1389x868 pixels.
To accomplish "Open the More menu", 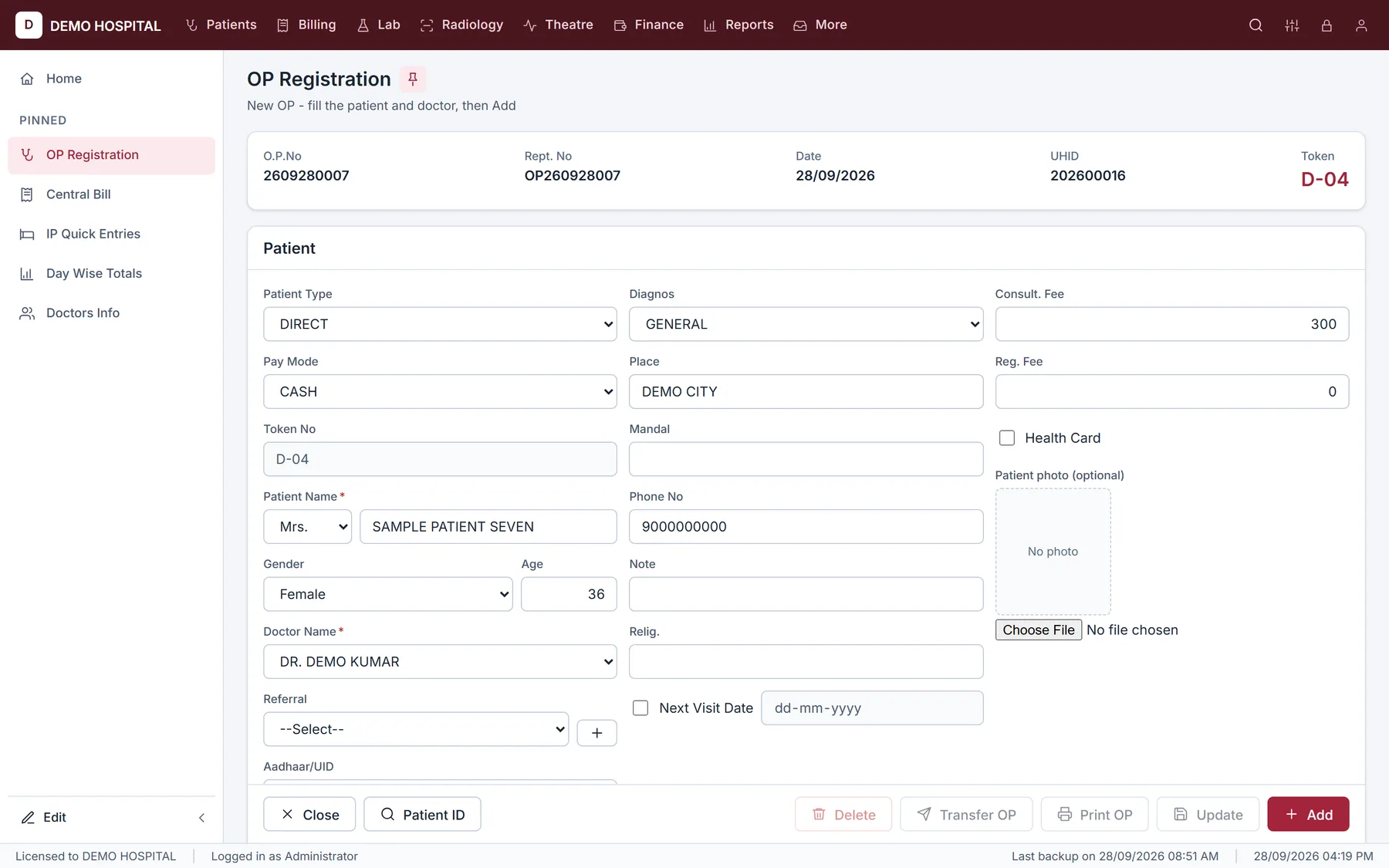I will point(821,25).
